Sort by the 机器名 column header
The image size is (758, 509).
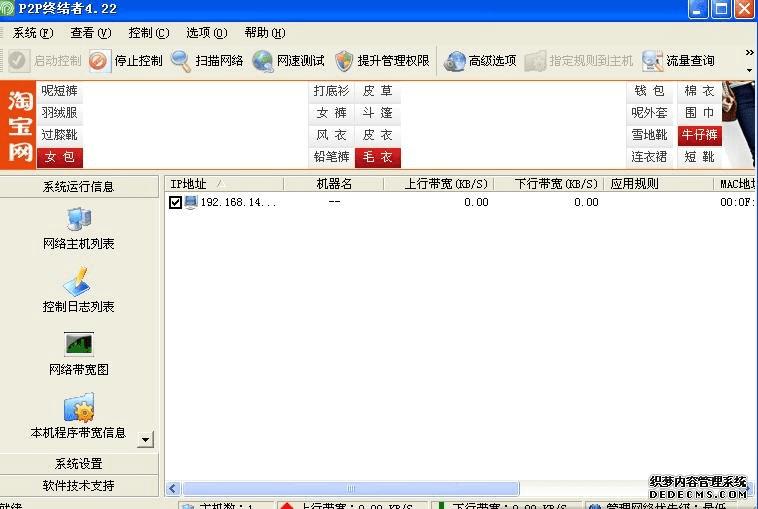334,184
